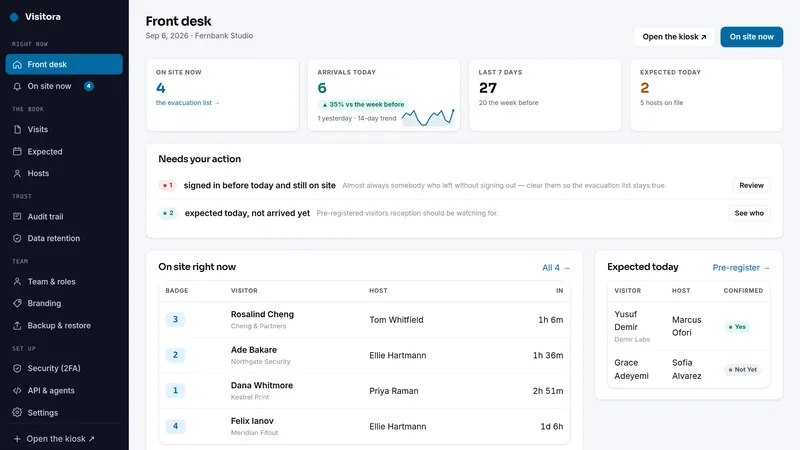Screen dimensions: 800x450
Task: Go to Team & roles
Action: [64, 282]
